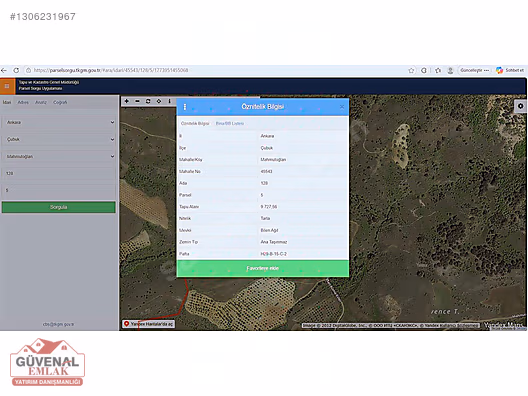528x396 pixels.
Task: Click the Parsel input field with 5
Action: 59,190
